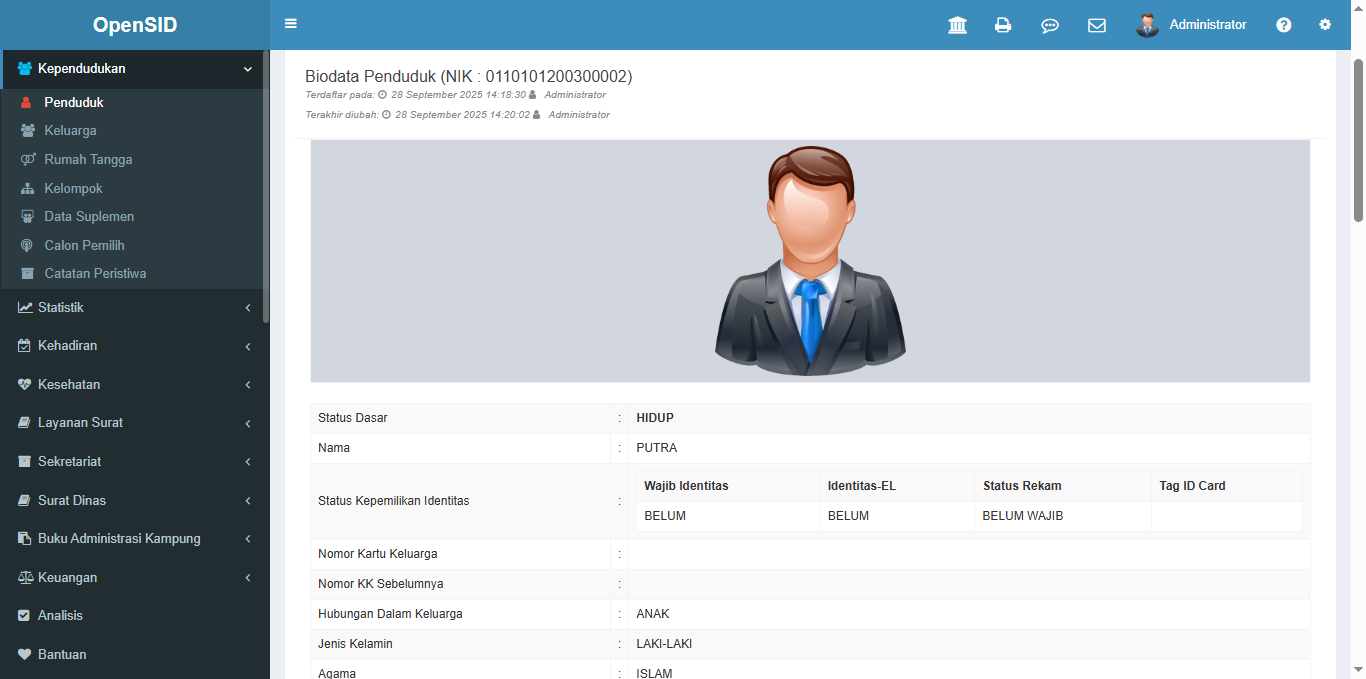1366x679 pixels.
Task: Open the settings gear icon
Action: 1325,25
